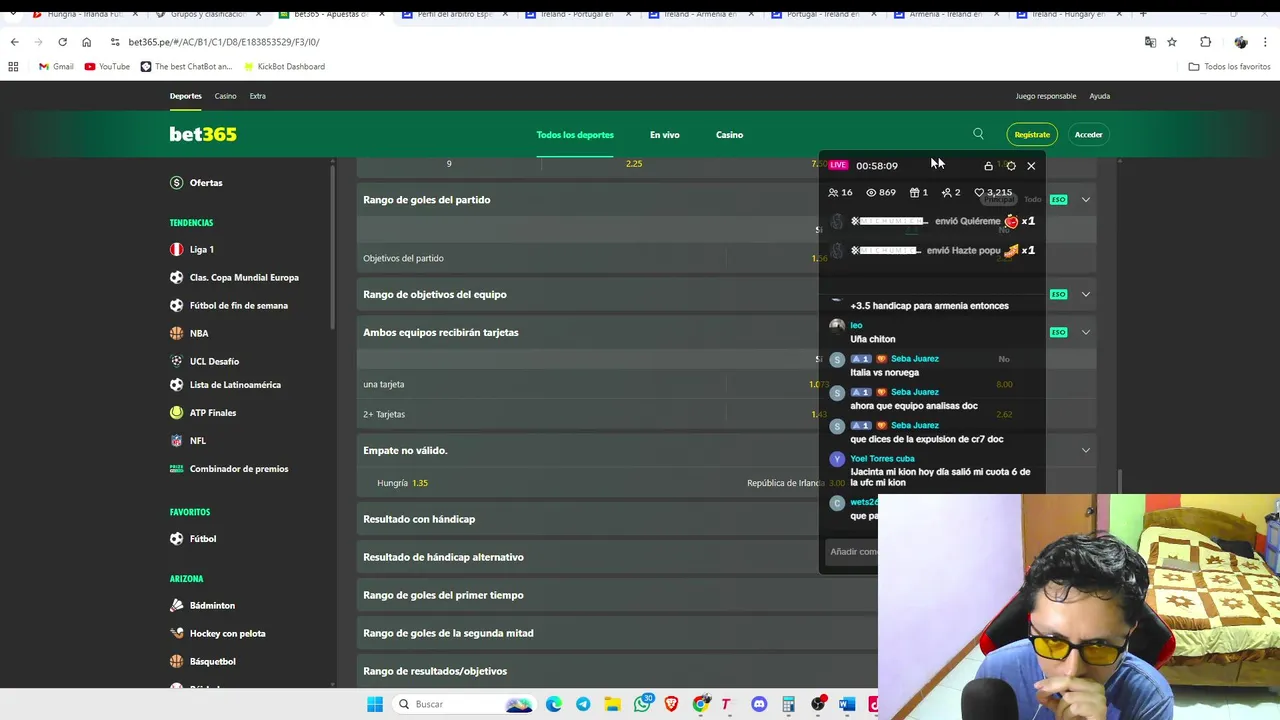This screenshot has height=720, width=1280.
Task: Click the NBA basketball icon
Action: coord(177,333)
